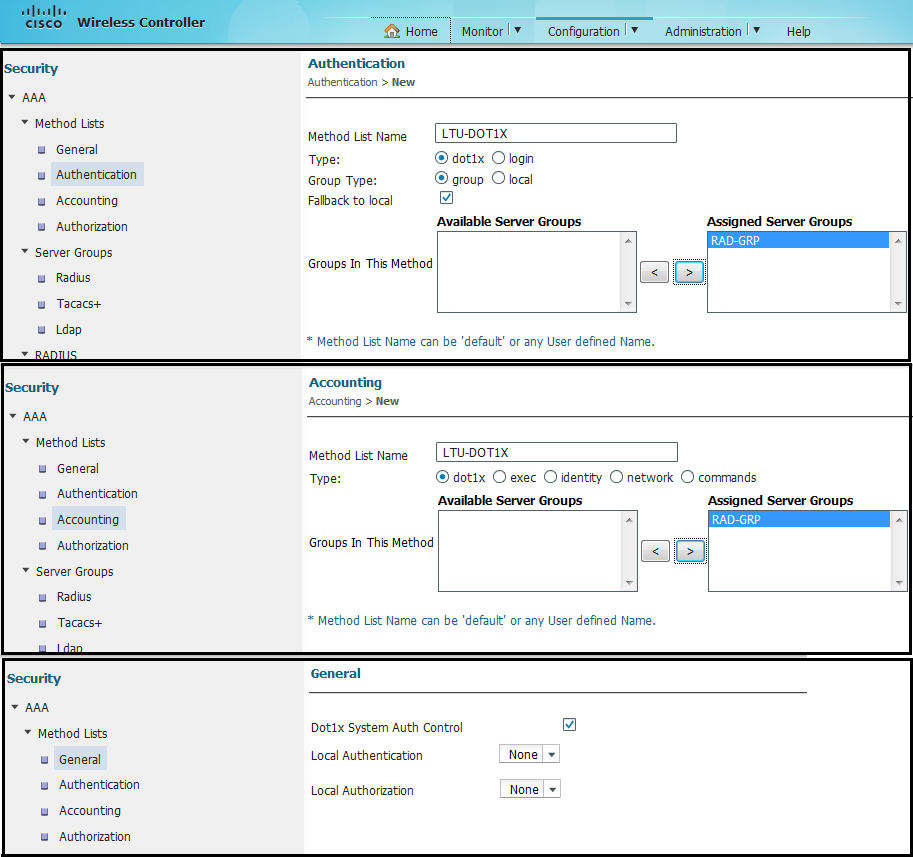Disable Dot1x System Auth Control checkbox
The image size is (913, 857).
(569, 725)
